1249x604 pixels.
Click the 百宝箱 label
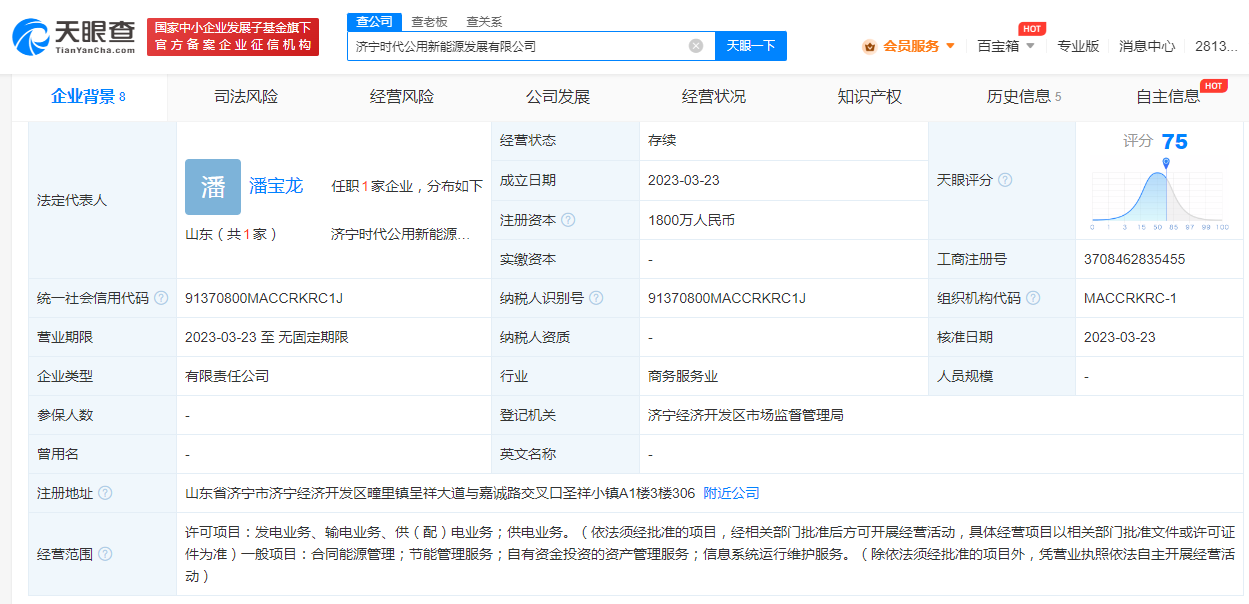998,46
